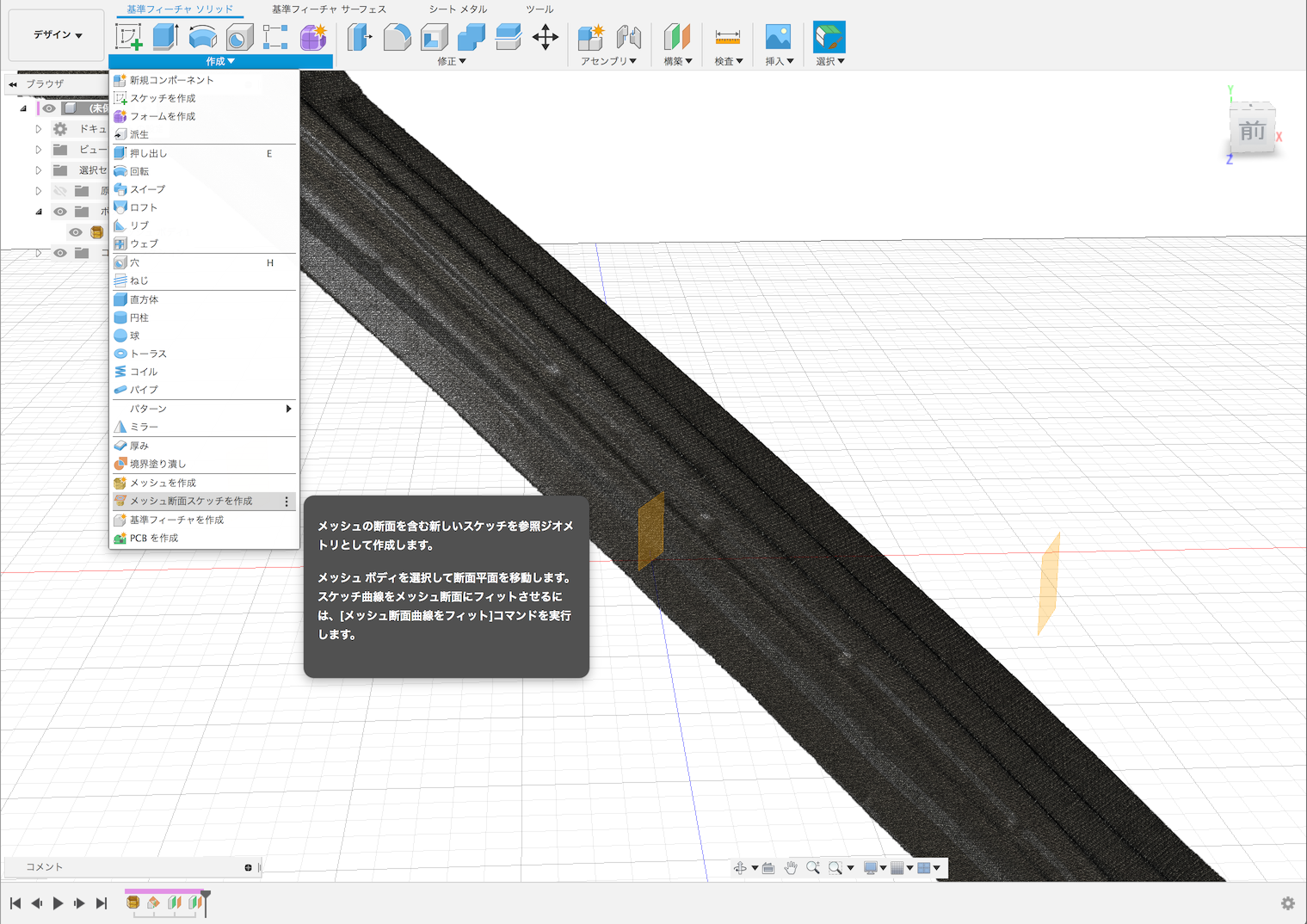Expand the ドキュ settings tree node
This screenshot has width=1307, height=924.
(x=39, y=129)
